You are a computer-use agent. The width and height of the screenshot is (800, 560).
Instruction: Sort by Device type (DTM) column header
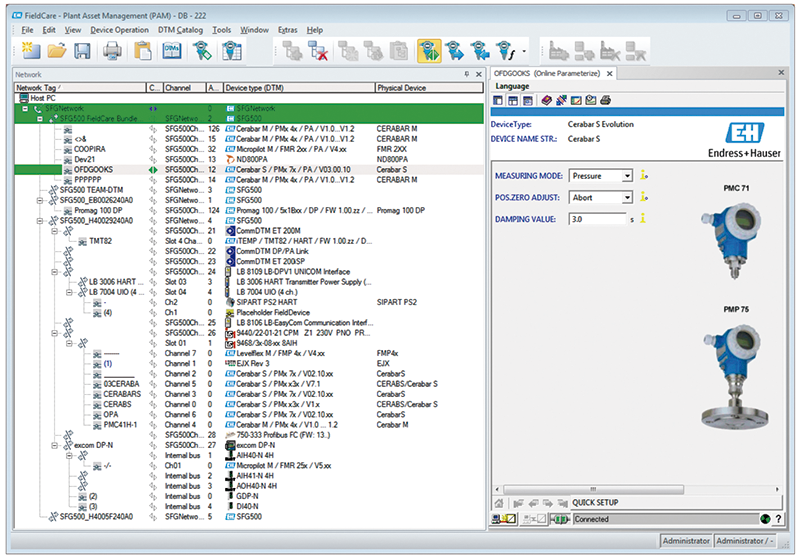pos(299,88)
